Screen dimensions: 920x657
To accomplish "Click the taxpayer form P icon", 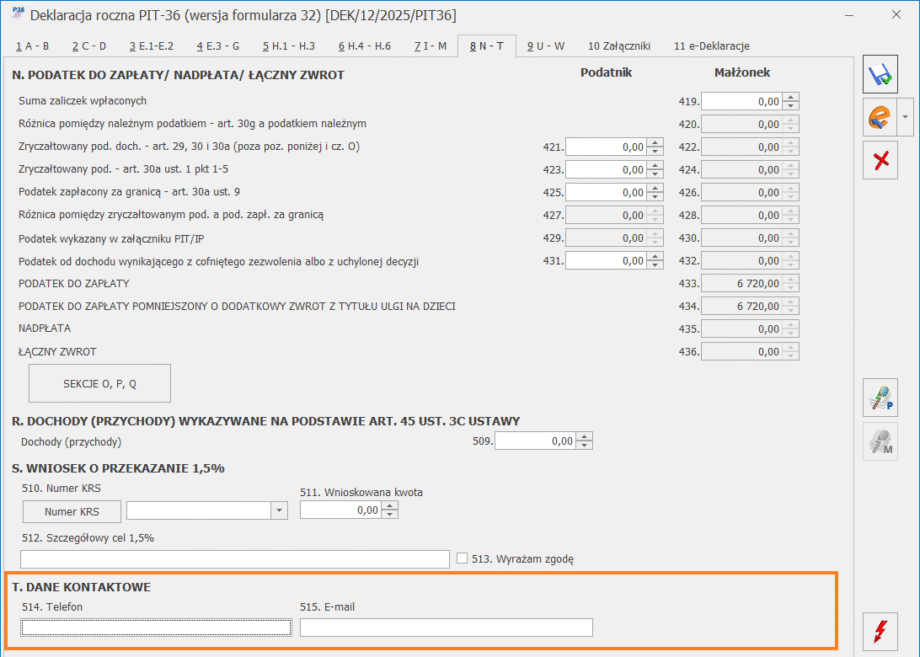I will click(x=880, y=398).
